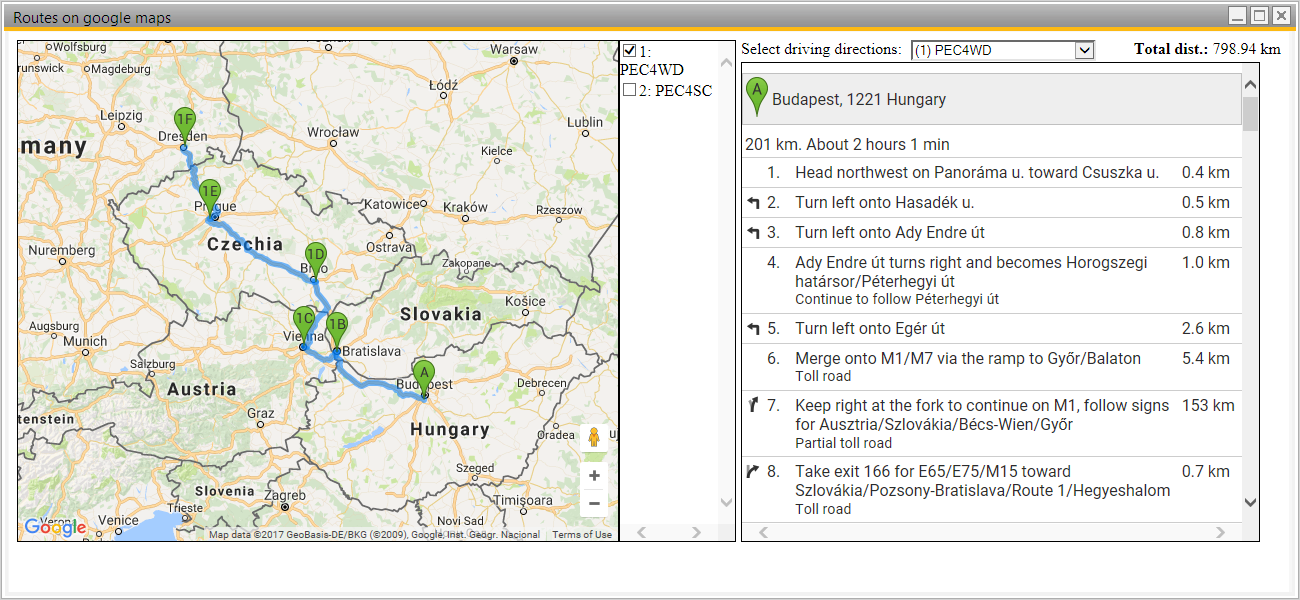Uncheck the PEC4WD route checkbox
This screenshot has height=600, width=1300.
(629, 51)
